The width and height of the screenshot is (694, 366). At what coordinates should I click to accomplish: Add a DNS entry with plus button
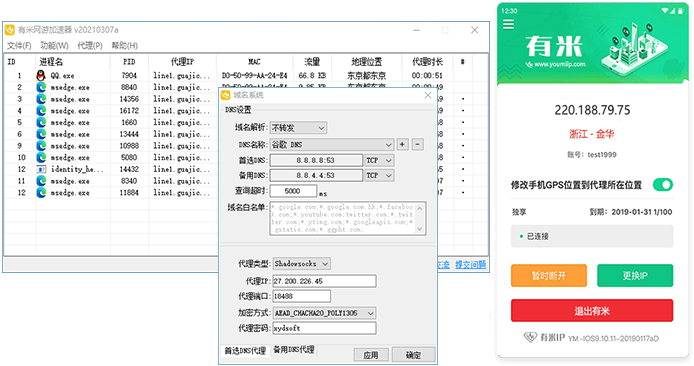[402, 144]
